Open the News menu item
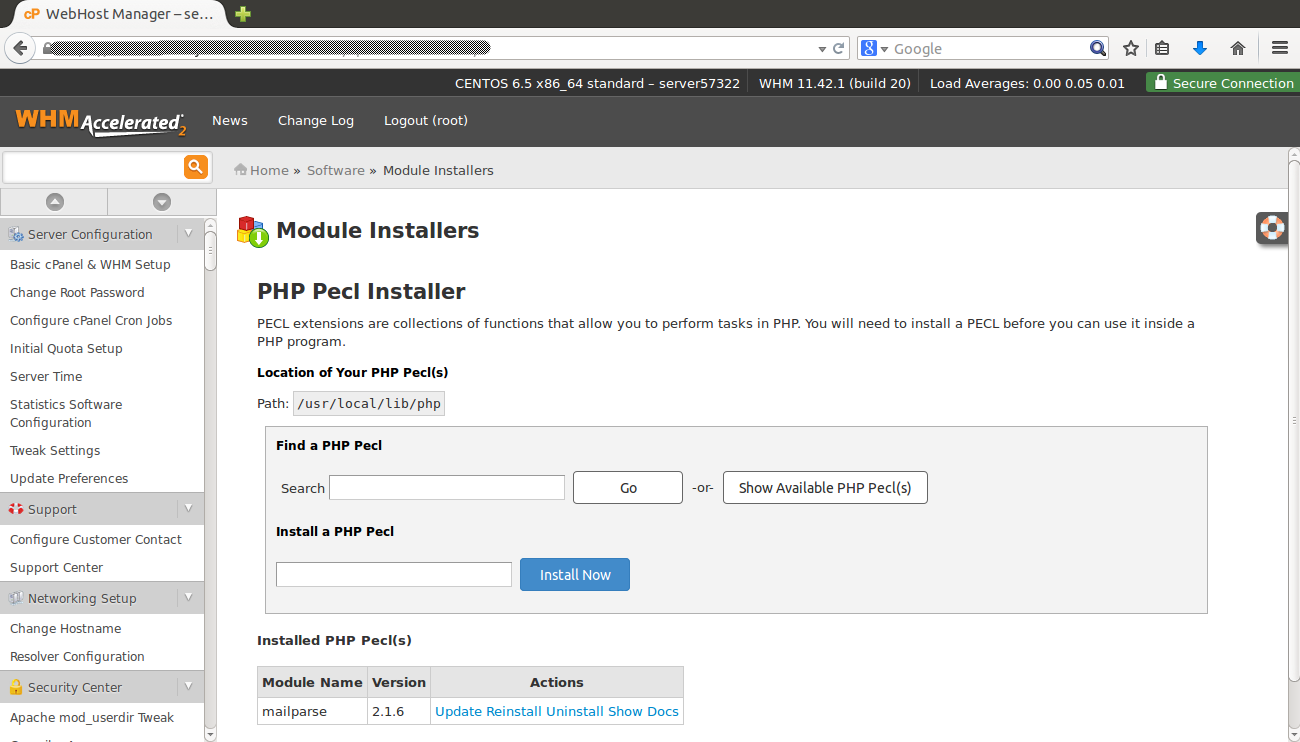Viewport: 1300px width, 742px height. click(230, 120)
